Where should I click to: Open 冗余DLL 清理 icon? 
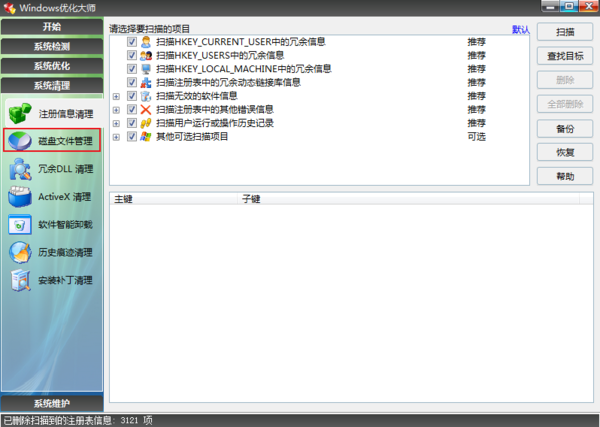(20, 169)
